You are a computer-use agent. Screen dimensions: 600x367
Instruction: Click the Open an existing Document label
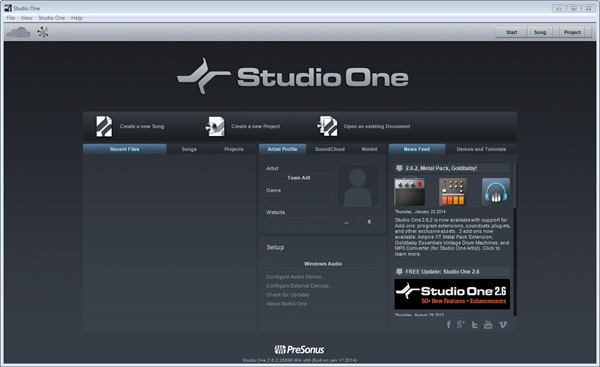pos(377,126)
